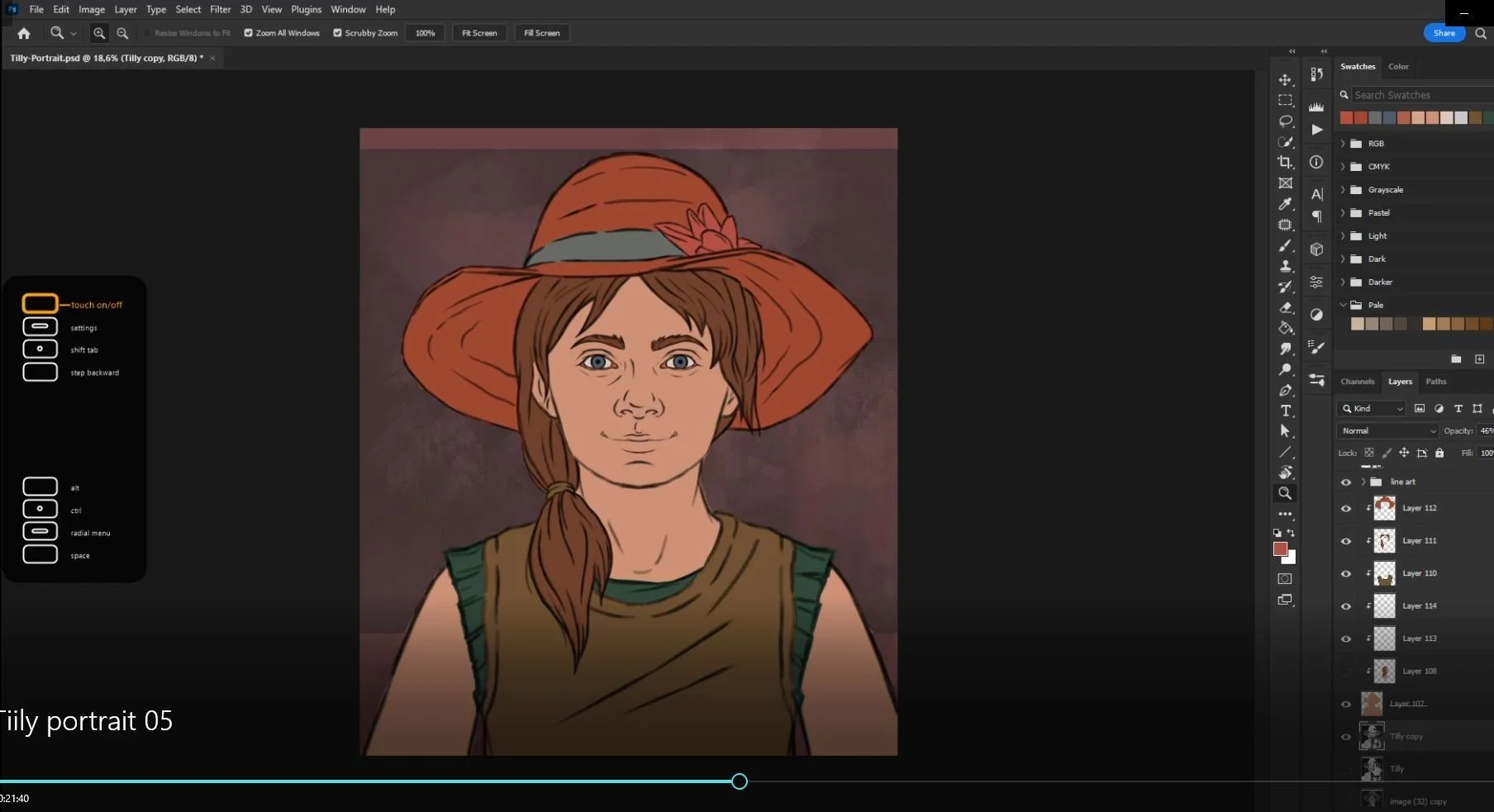Uncheck Zoom All Windows option
This screenshot has height=812, width=1494.
point(248,33)
